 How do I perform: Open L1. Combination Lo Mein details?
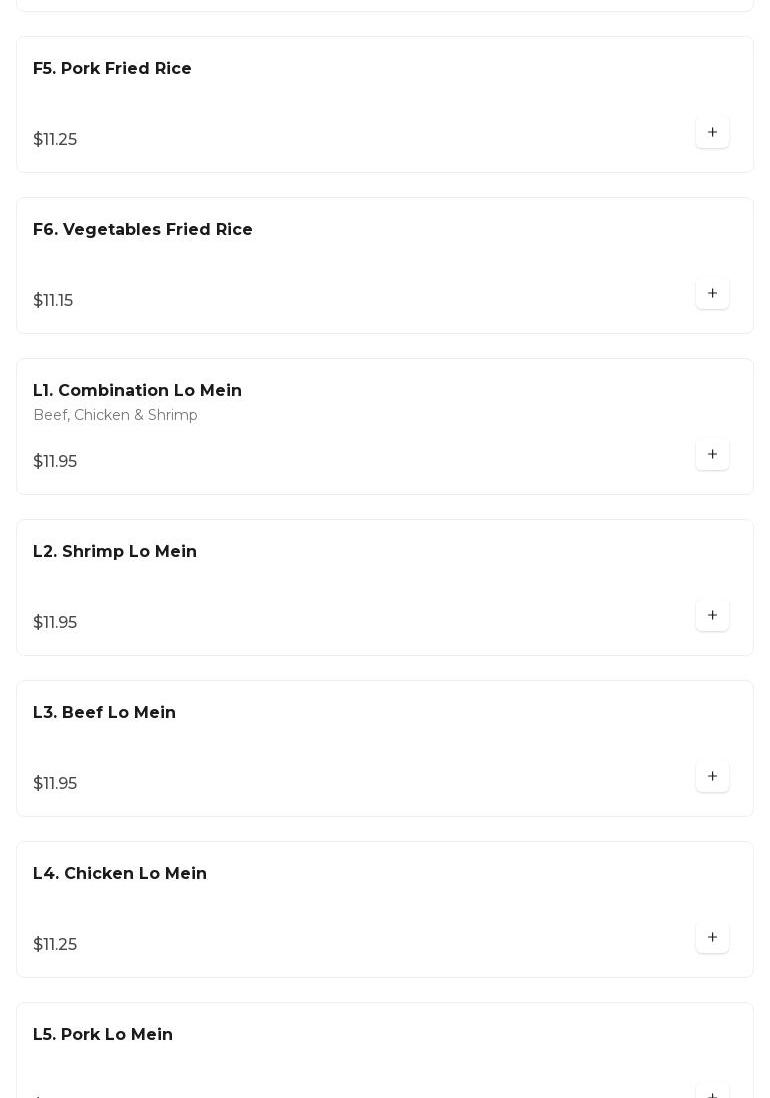[x=137, y=391]
